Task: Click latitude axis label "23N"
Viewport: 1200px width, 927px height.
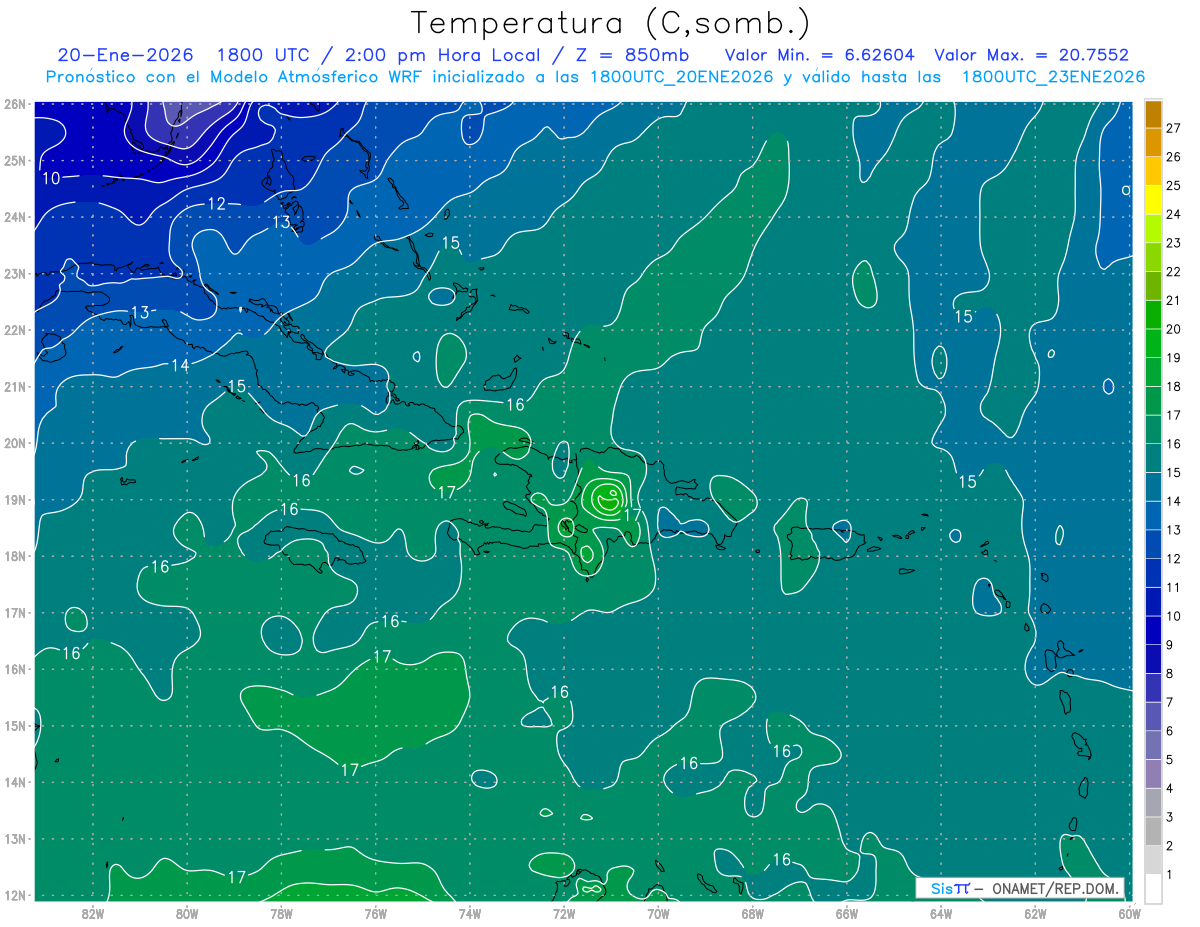Action: click(14, 274)
